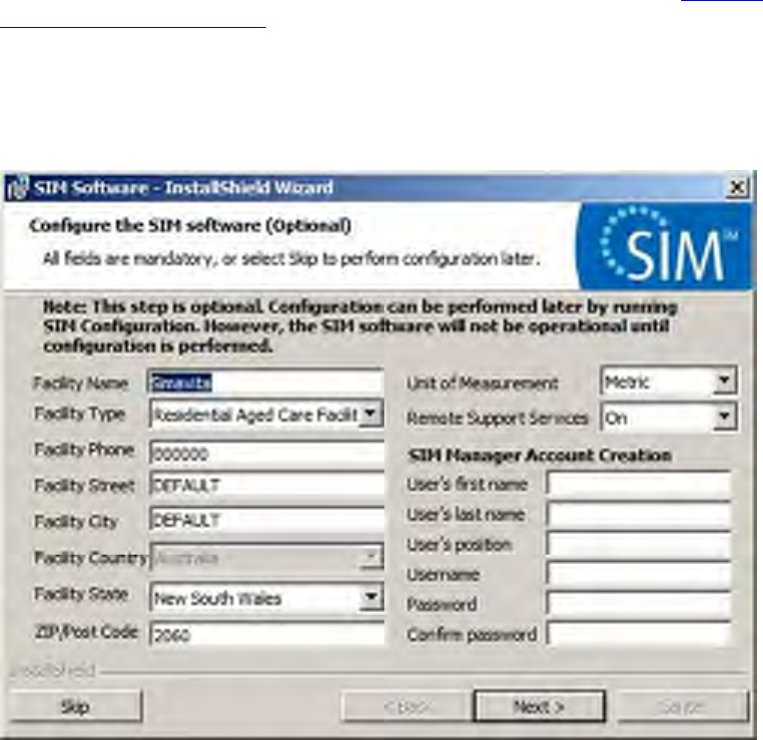Click the Next button
The height and width of the screenshot is (740, 763).
pyautogui.click(x=540, y=706)
